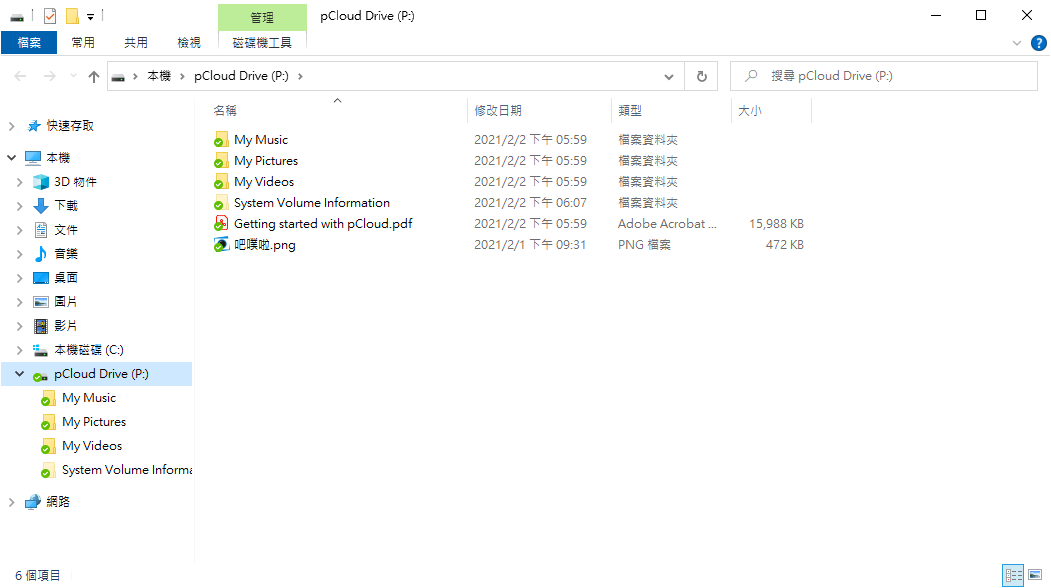Switch to Large icons view layout button
The height and width of the screenshot is (588, 1051).
click(1036, 575)
